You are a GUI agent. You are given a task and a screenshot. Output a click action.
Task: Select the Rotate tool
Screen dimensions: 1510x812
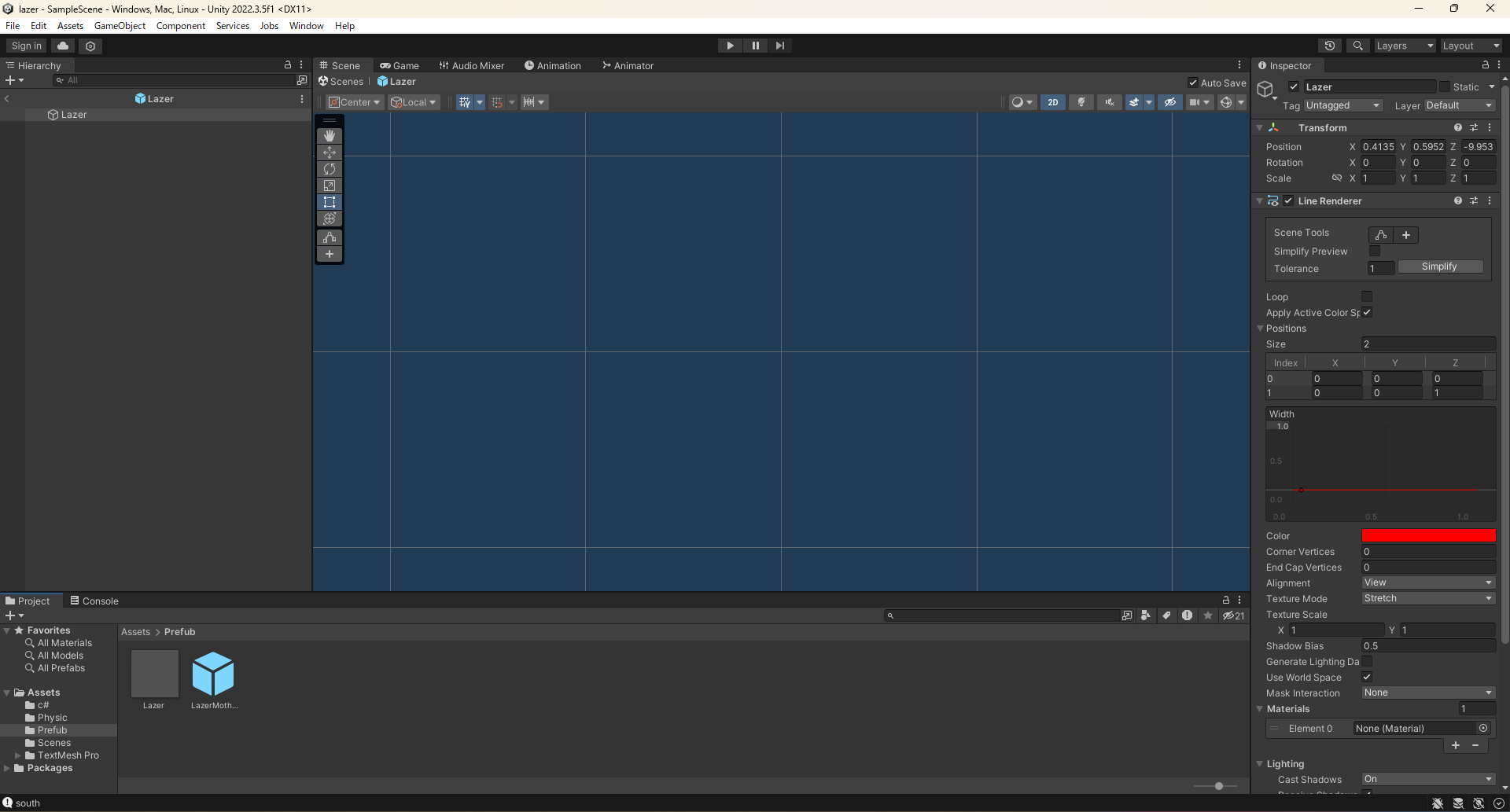(330, 168)
